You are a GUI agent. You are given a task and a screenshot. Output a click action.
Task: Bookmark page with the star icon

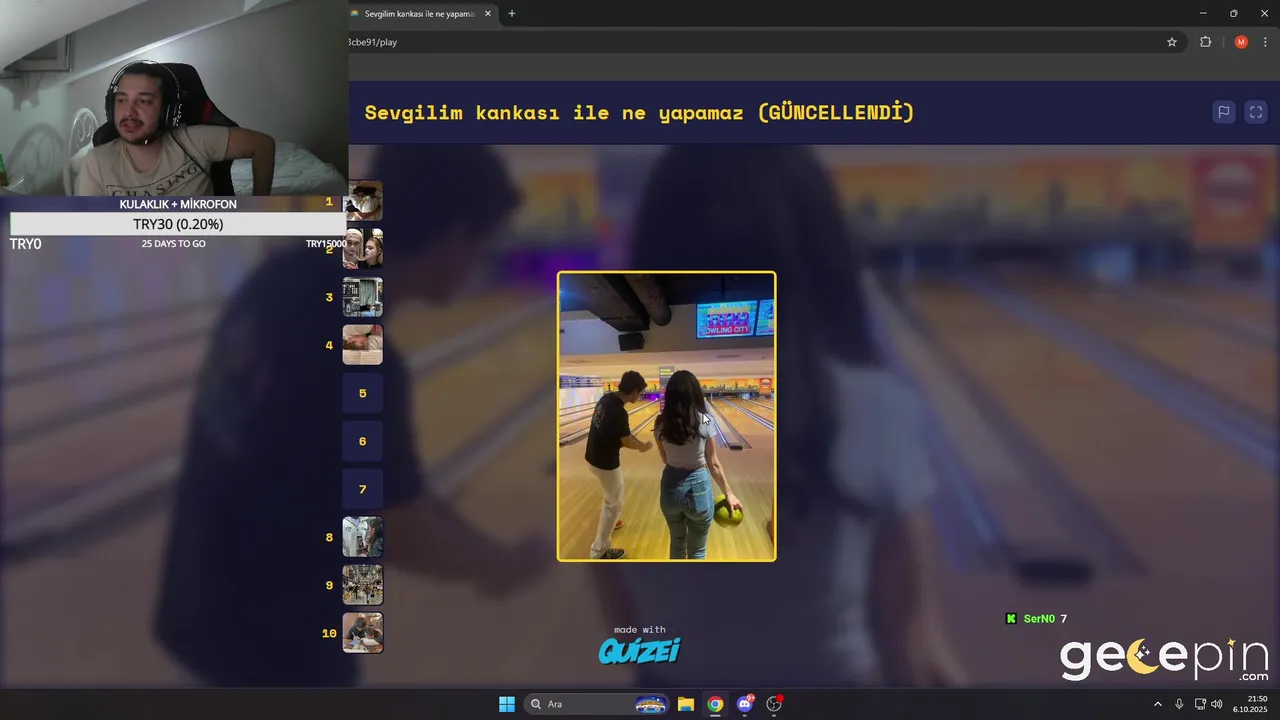point(1172,42)
